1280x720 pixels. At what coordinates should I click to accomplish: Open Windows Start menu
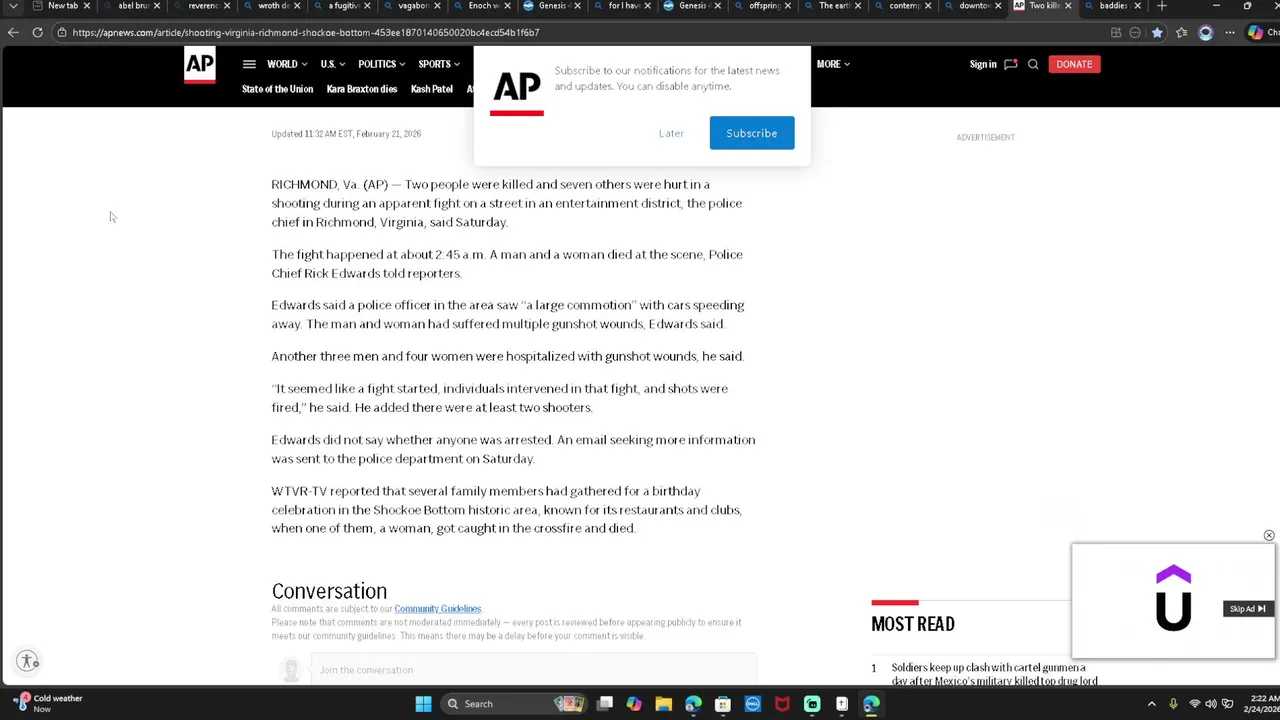423,704
